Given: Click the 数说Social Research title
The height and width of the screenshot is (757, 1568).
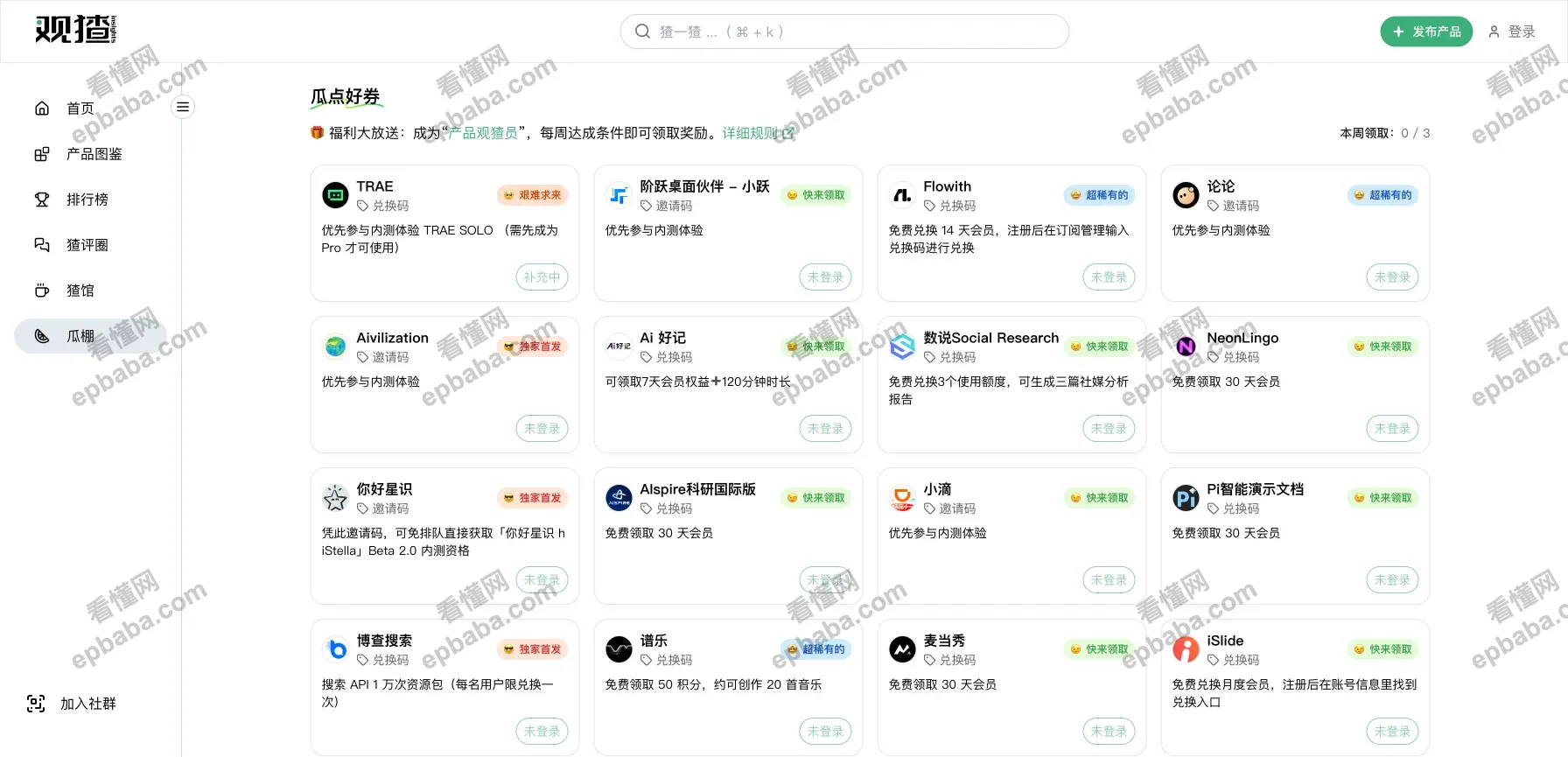Looking at the screenshot, I should point(990,338).
